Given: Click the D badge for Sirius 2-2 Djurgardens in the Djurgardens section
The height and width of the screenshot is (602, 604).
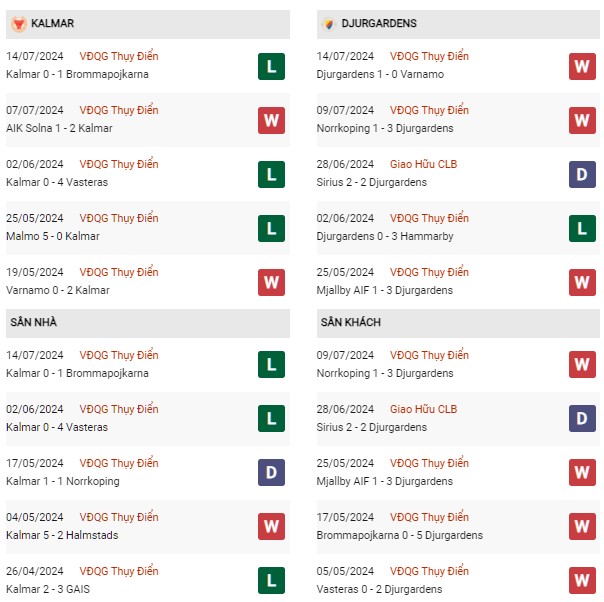Looking at the screenshot, I should (x=582, y=174).
